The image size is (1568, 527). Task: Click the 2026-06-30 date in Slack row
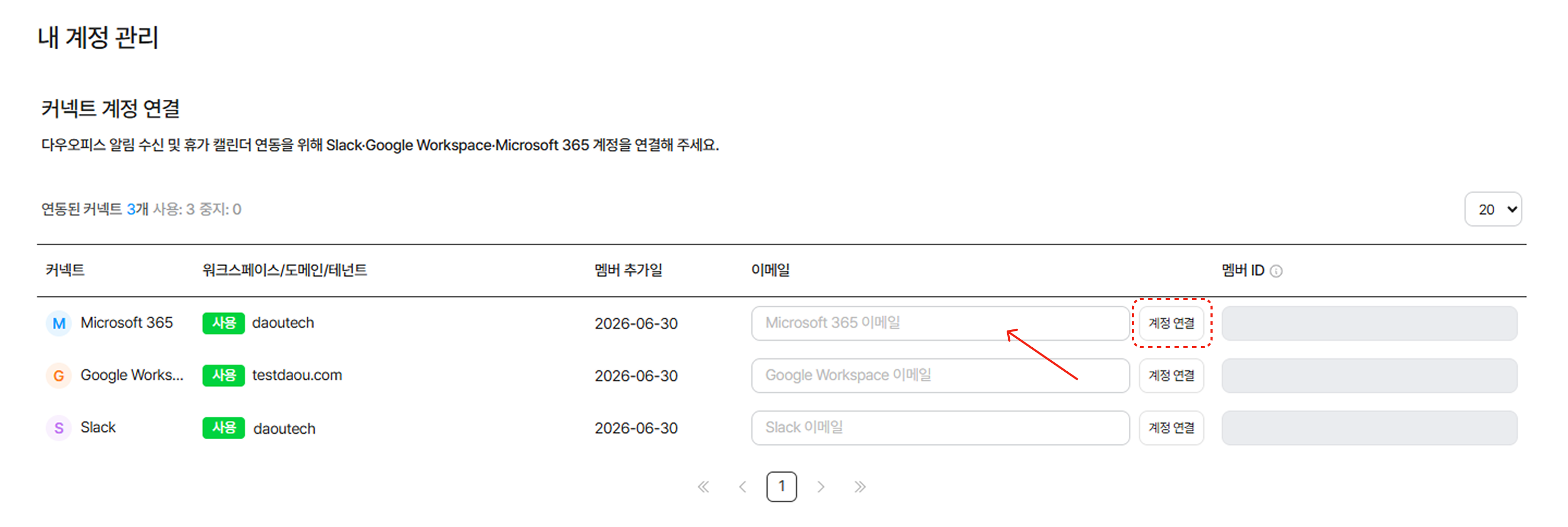pos(636,428)
